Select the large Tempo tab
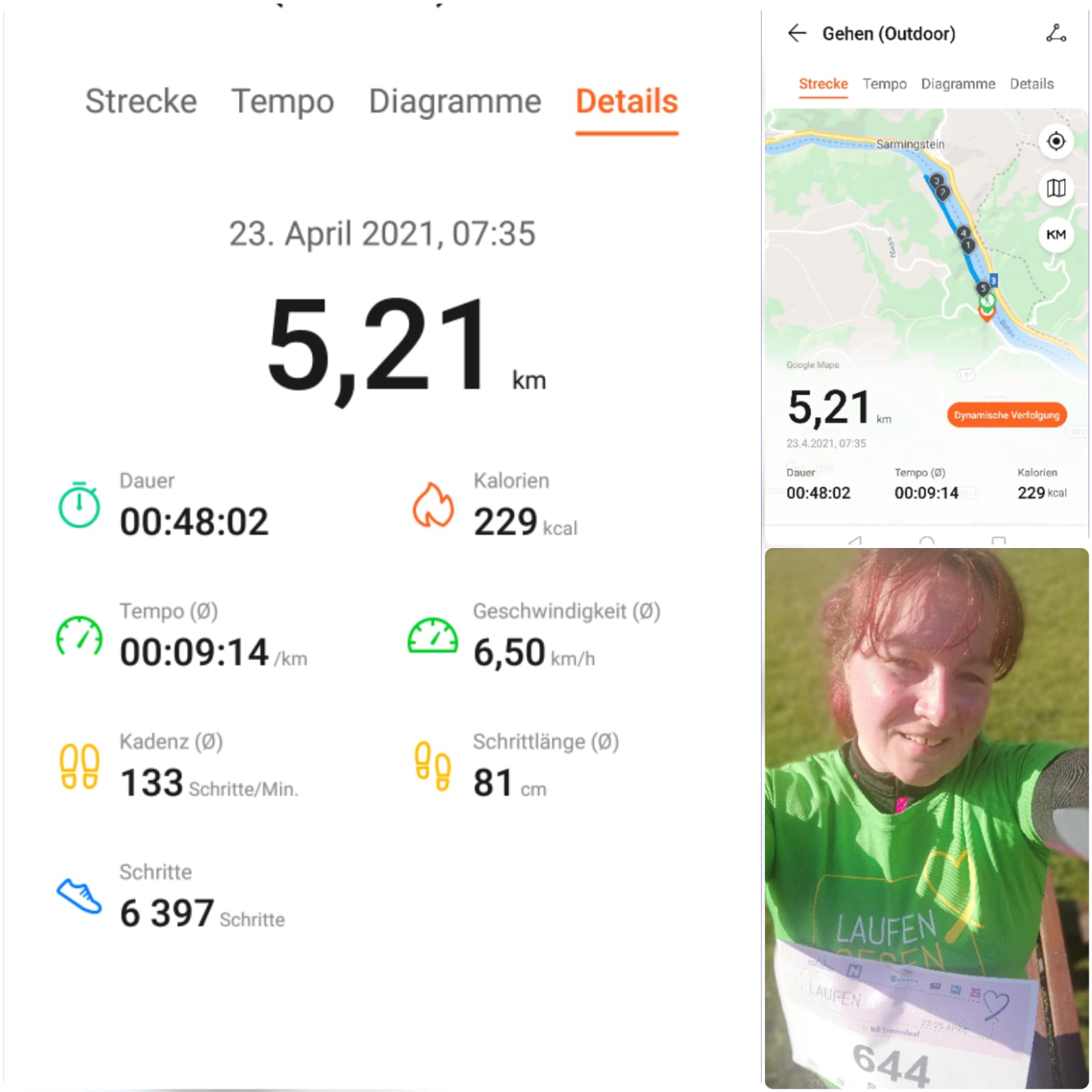 pos(283,102)
